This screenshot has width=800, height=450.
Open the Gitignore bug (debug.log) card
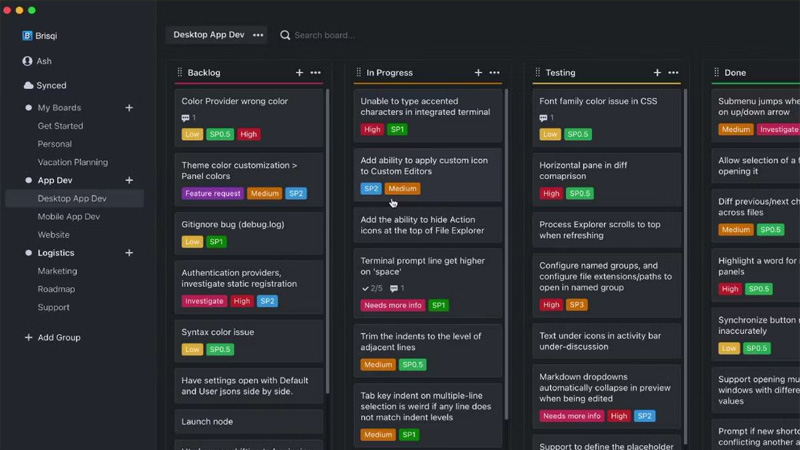pyautogui.click(x=232, y=225)
